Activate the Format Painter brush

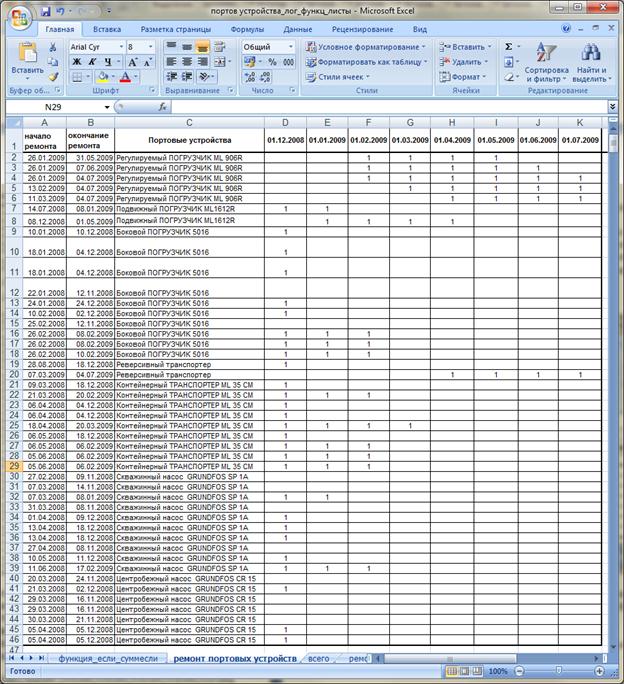click(53, 77)
